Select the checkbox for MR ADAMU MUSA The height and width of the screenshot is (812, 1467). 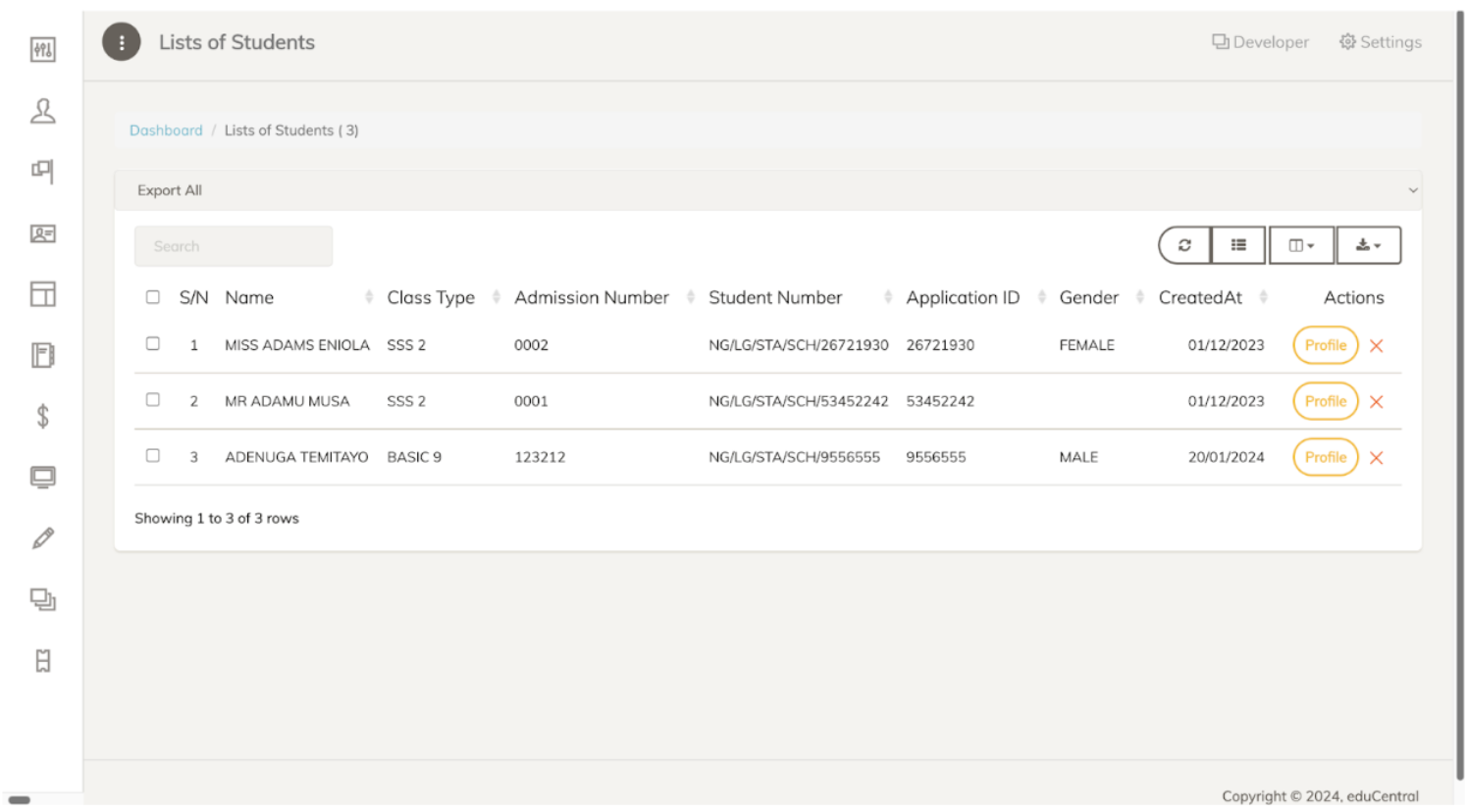pyautogui.click(x=153, y=400)
